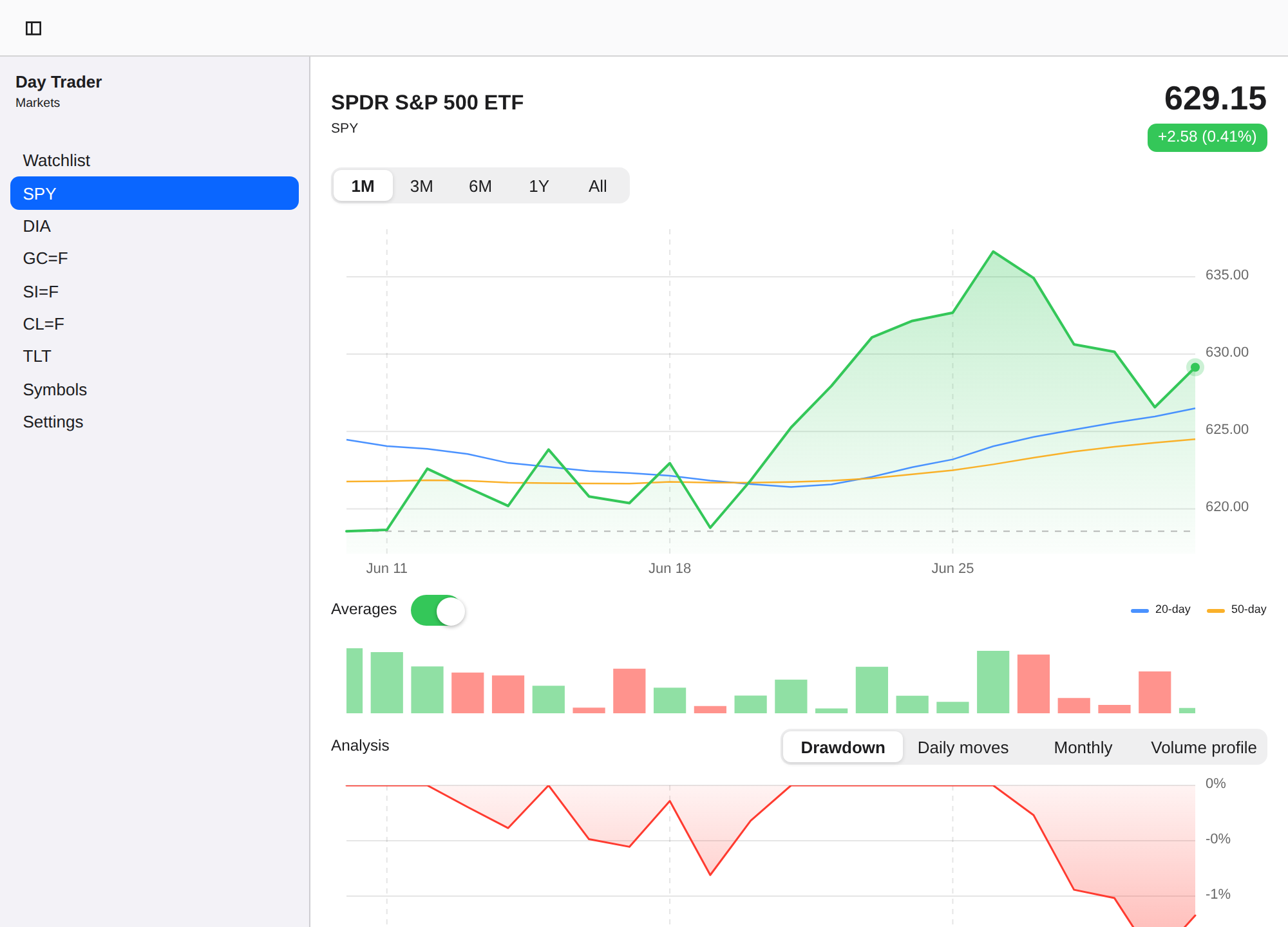Select TLT in the sidebar
This screenshot has height=927, width=1288.
[155, 356]
